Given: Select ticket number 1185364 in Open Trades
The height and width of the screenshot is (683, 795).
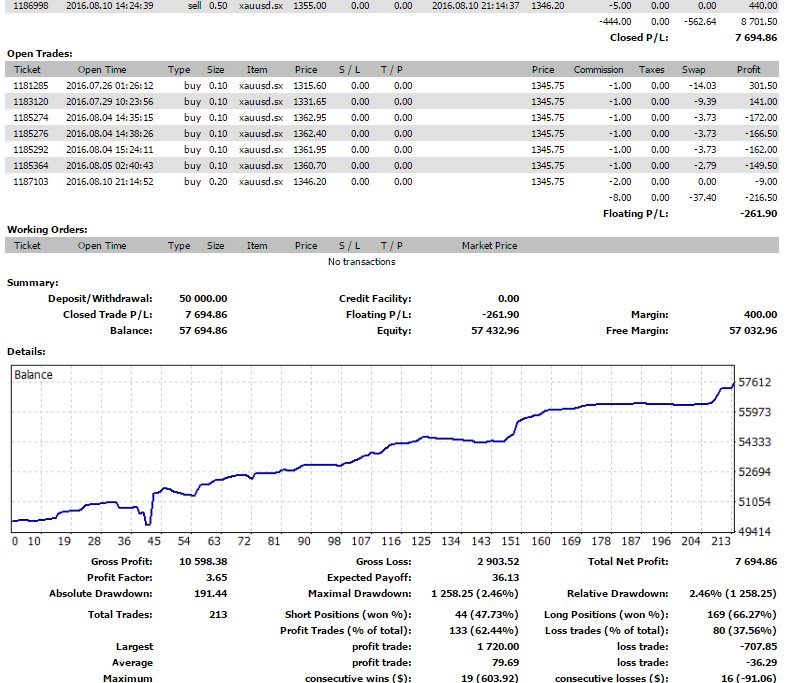Looking at the screenshot, I should [30, 166].
